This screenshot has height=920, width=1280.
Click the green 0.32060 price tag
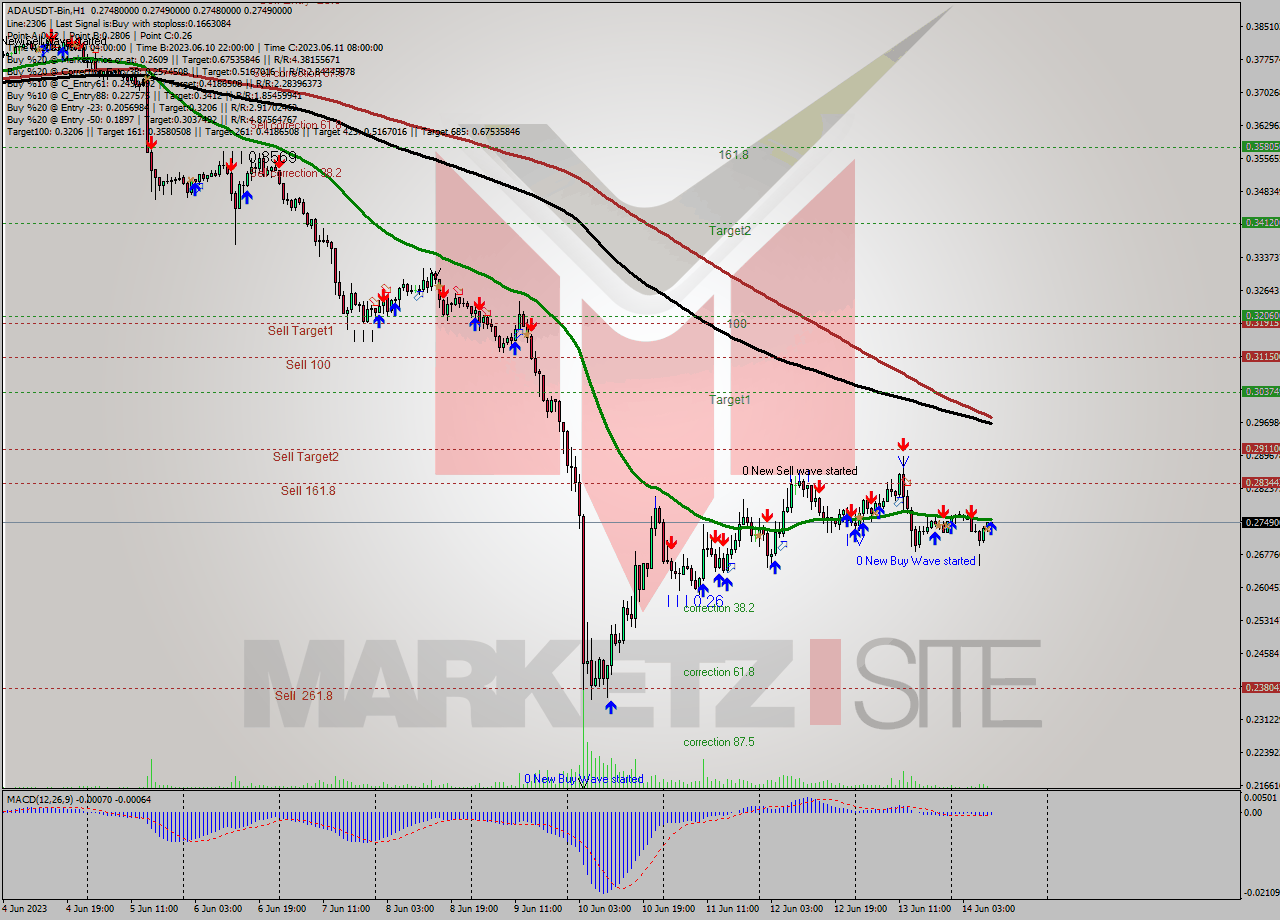click(1260, 315)
